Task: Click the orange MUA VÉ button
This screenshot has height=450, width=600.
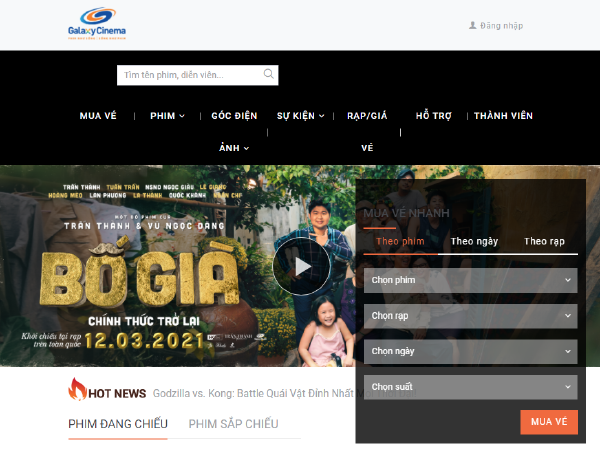Action: pos(549,422)
